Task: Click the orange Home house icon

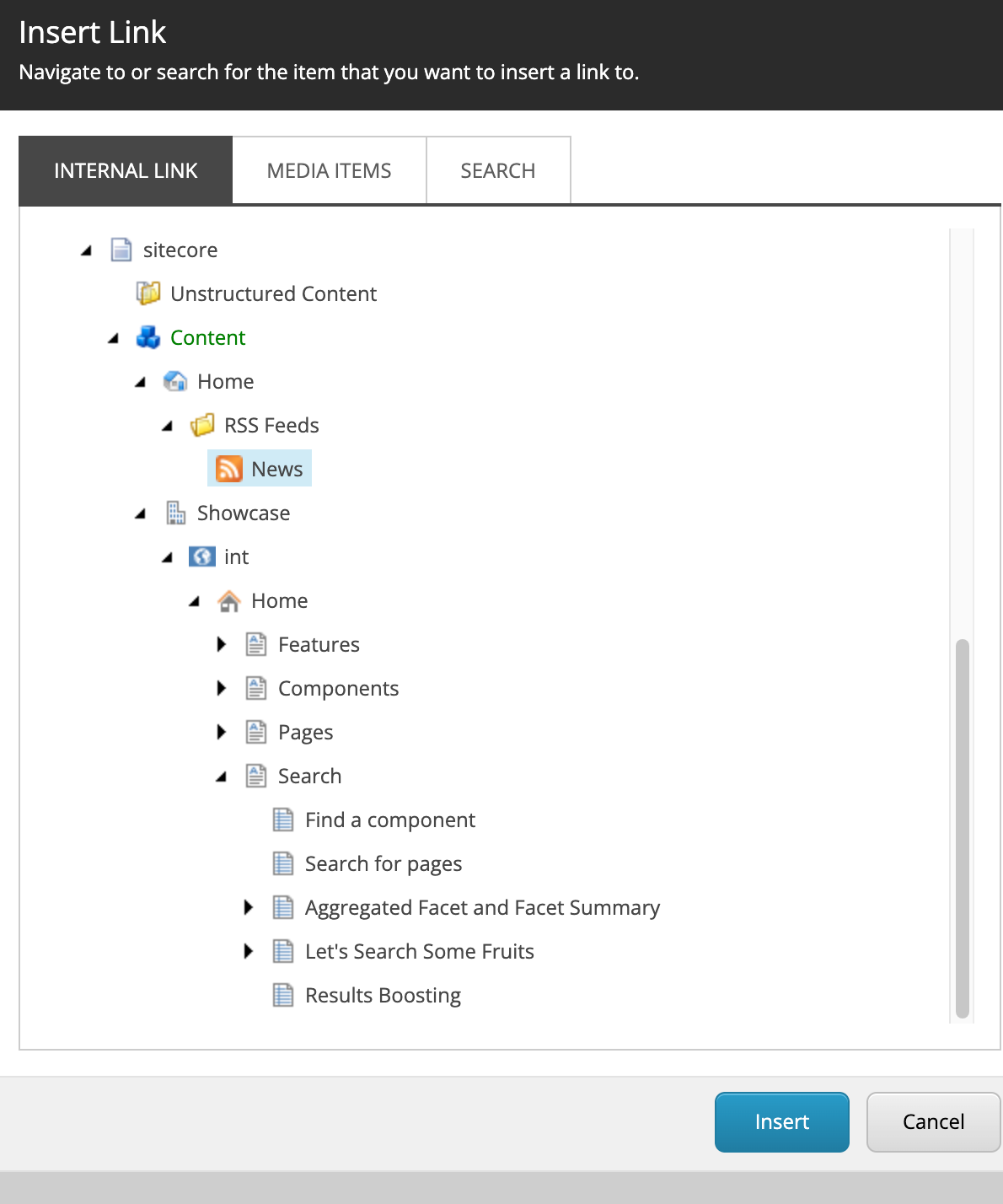Action: pos(228,600)
